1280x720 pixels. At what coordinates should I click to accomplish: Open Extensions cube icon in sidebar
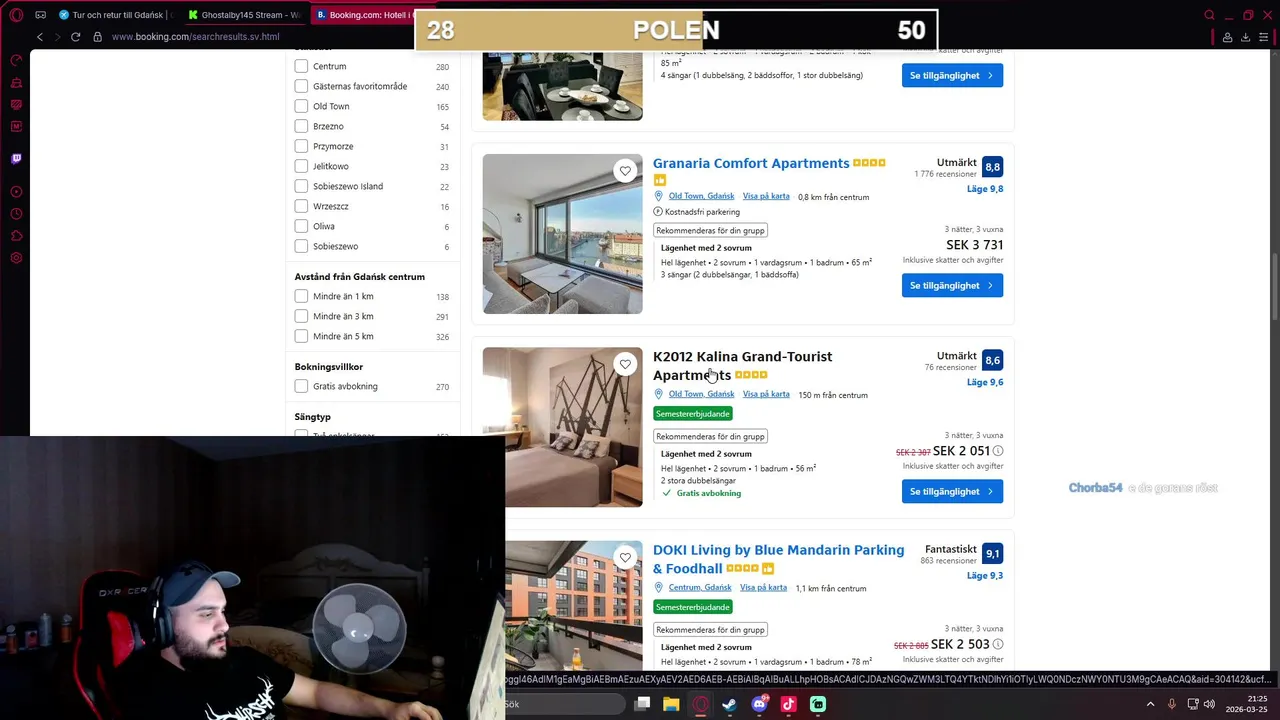click(x=16, y=236)
